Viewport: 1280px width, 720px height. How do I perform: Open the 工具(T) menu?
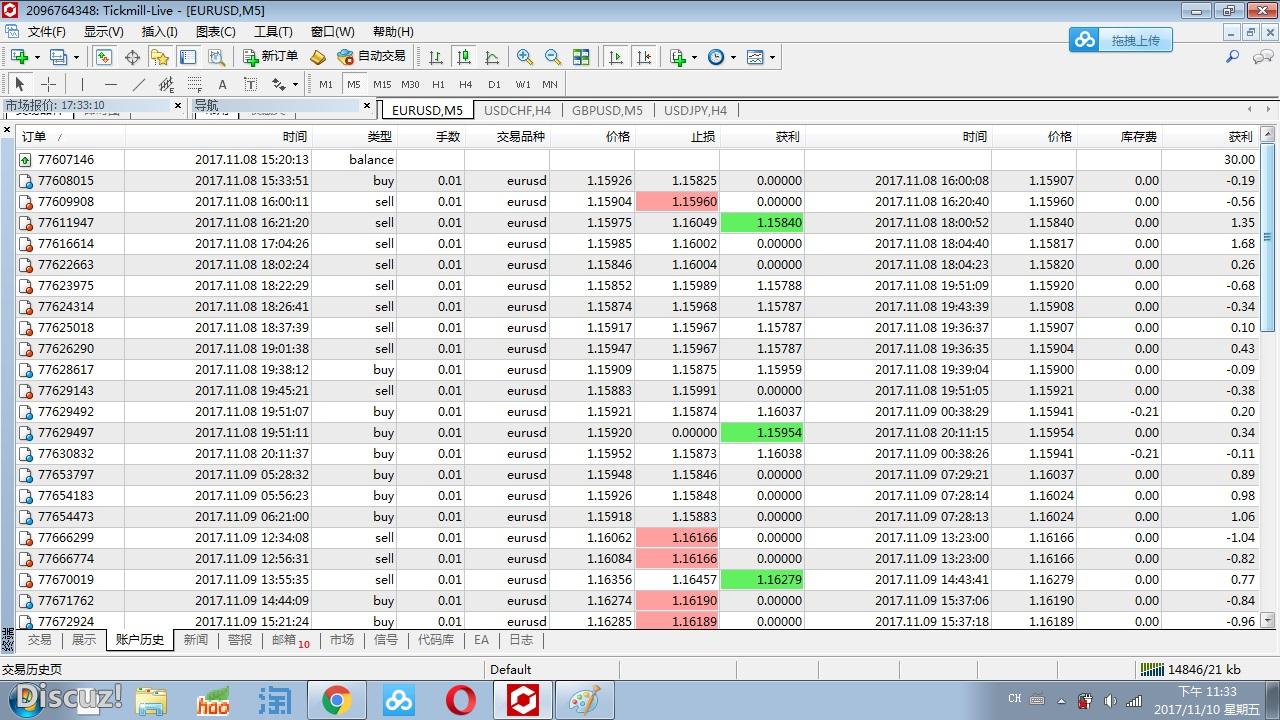click(x=273, y=32)
